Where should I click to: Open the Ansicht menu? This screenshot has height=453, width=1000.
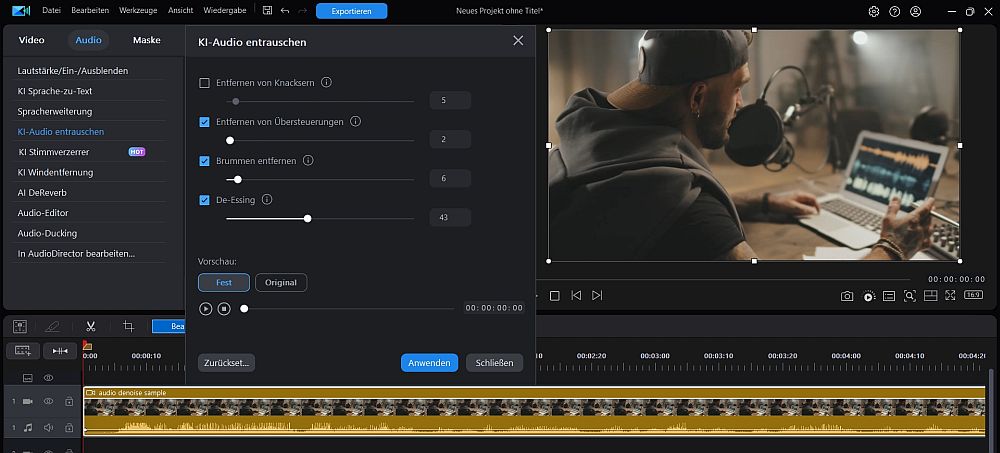pyautogui.click(x=180, y=11)
